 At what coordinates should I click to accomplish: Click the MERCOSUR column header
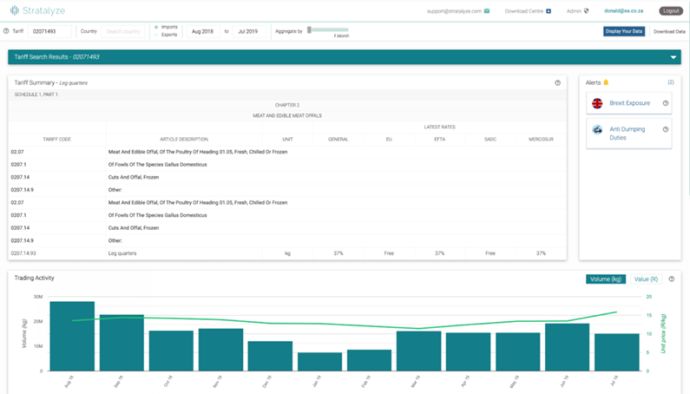point(541,140)
